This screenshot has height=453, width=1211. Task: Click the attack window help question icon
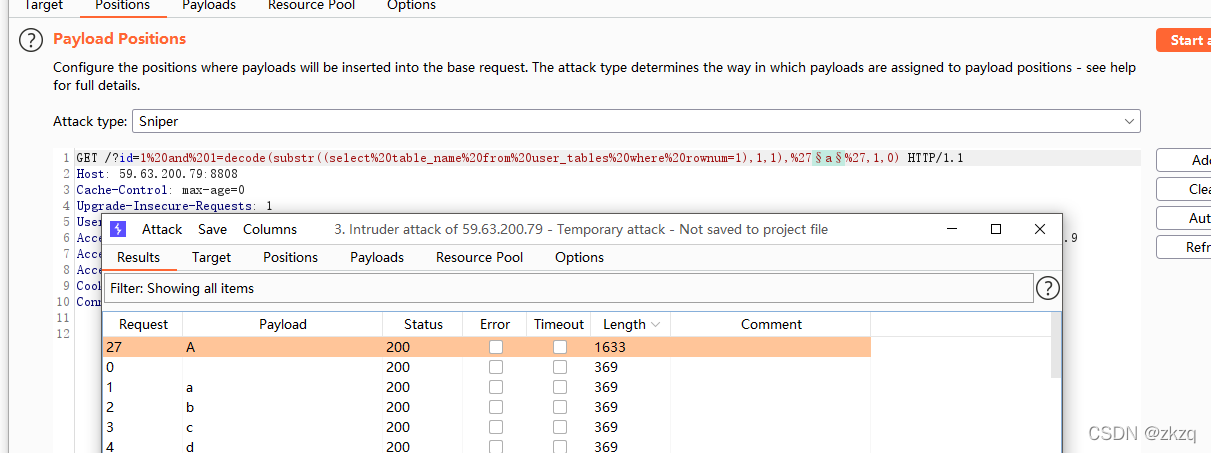click(x=1047, y=288)
